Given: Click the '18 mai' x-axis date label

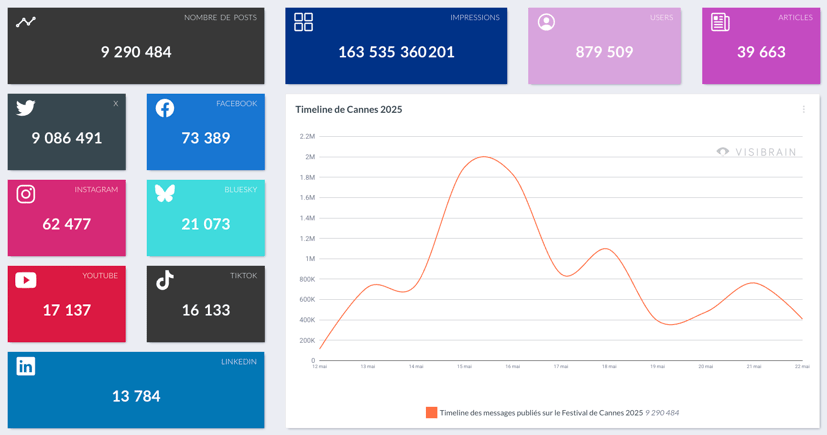Looking at the screenshot, I should [x=609, y=366].
